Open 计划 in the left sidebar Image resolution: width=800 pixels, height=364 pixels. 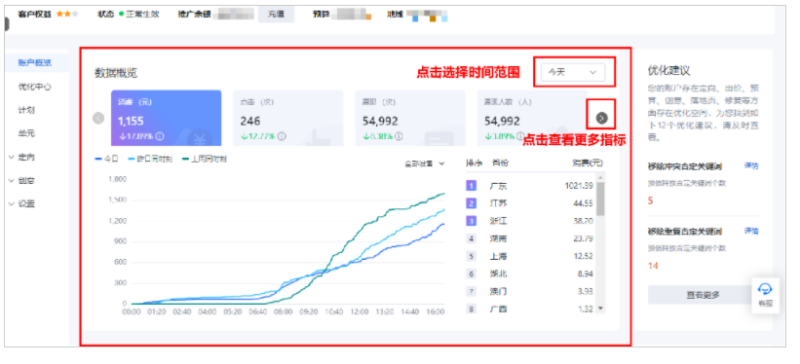click(x=27, y=110)
